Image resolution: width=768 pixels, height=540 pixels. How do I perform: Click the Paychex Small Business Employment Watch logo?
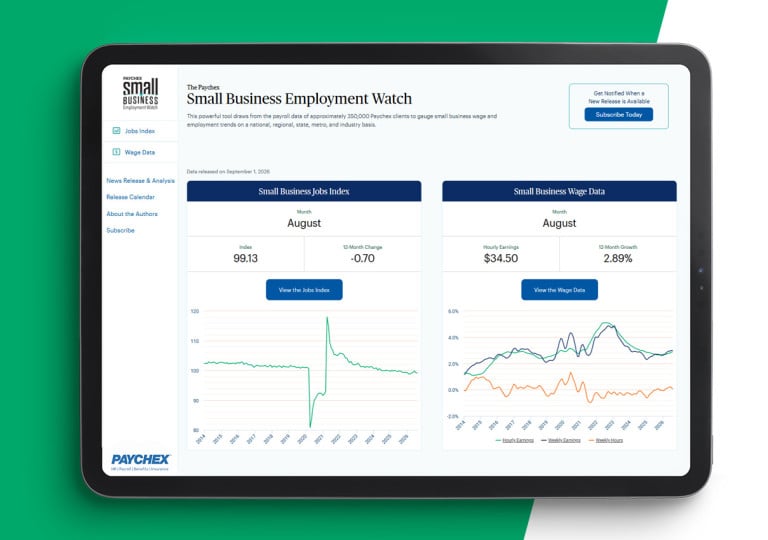tap(140, 94)
